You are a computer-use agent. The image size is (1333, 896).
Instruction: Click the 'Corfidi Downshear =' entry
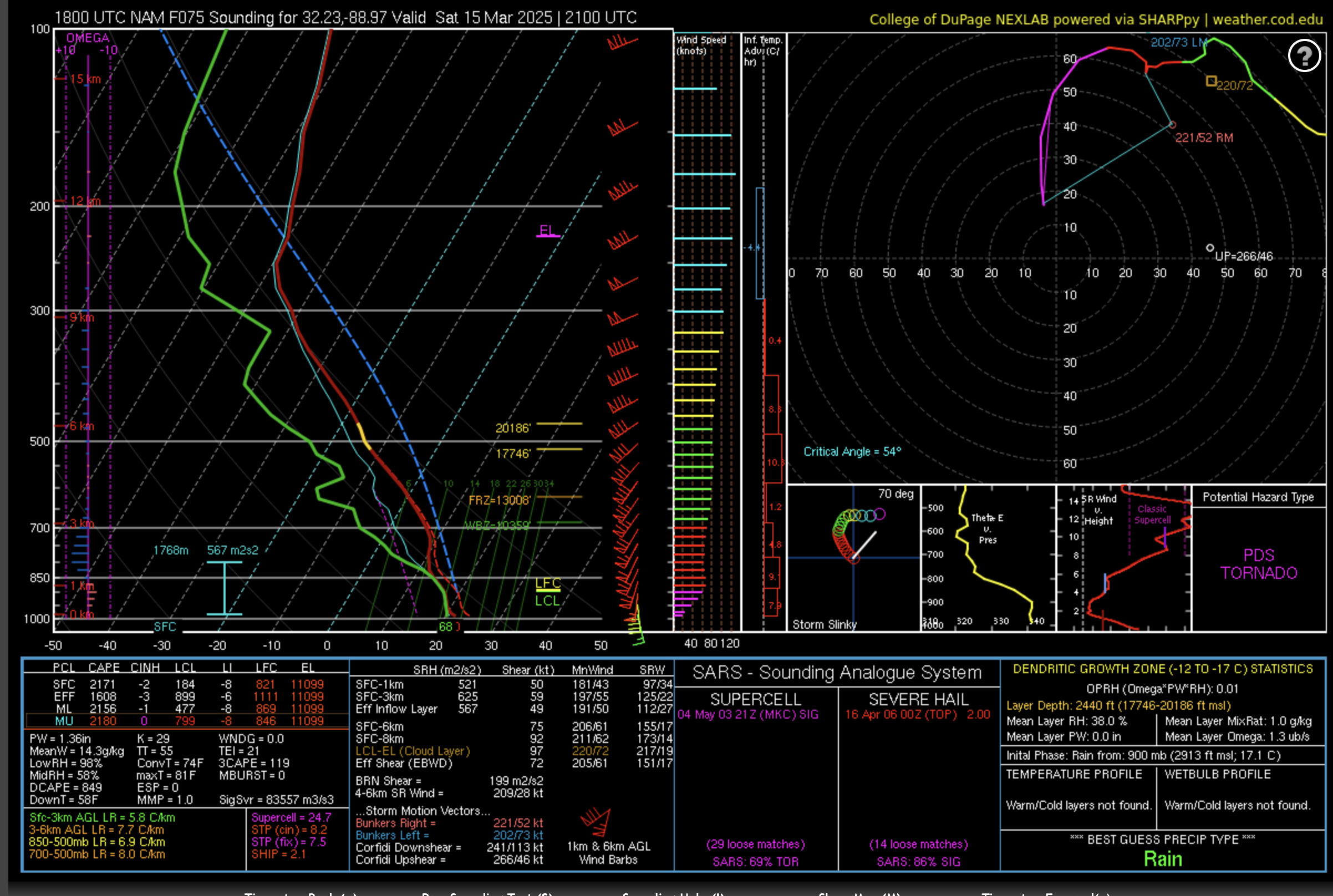coord(449,847)
